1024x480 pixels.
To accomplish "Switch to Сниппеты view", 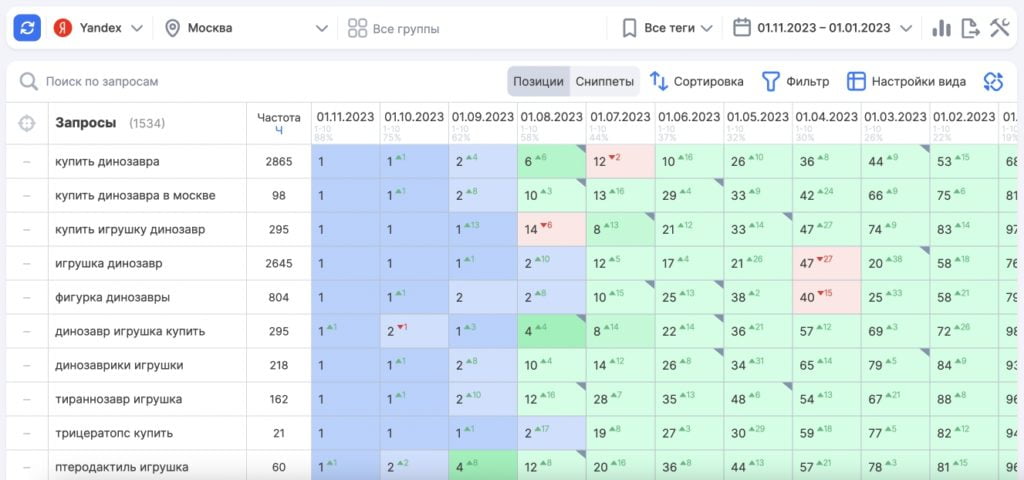I will (605, 81).
